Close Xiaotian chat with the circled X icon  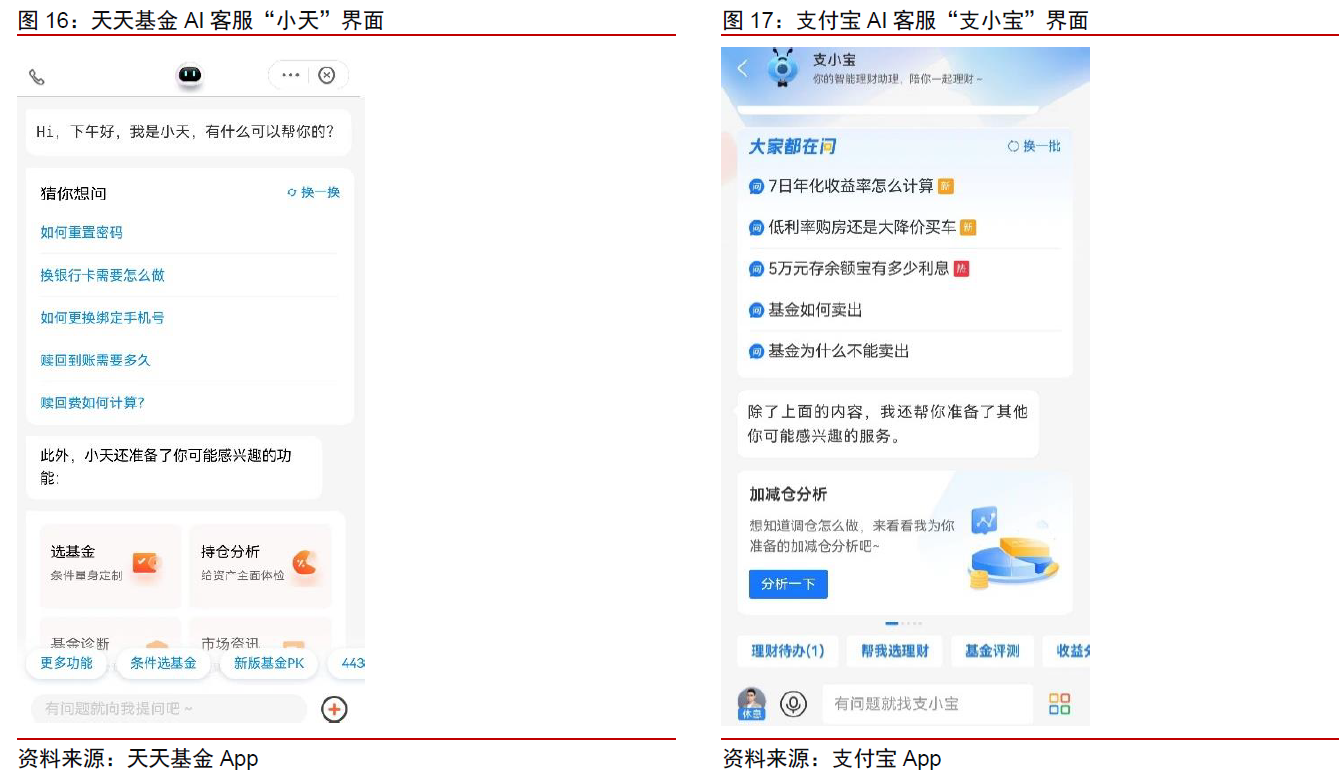(x=327, y=75)
